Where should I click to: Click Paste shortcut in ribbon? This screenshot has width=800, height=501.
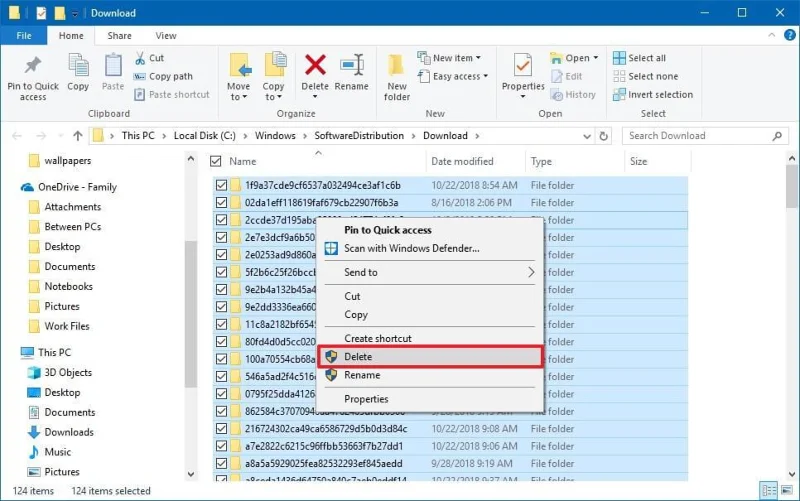pos(172,94)
